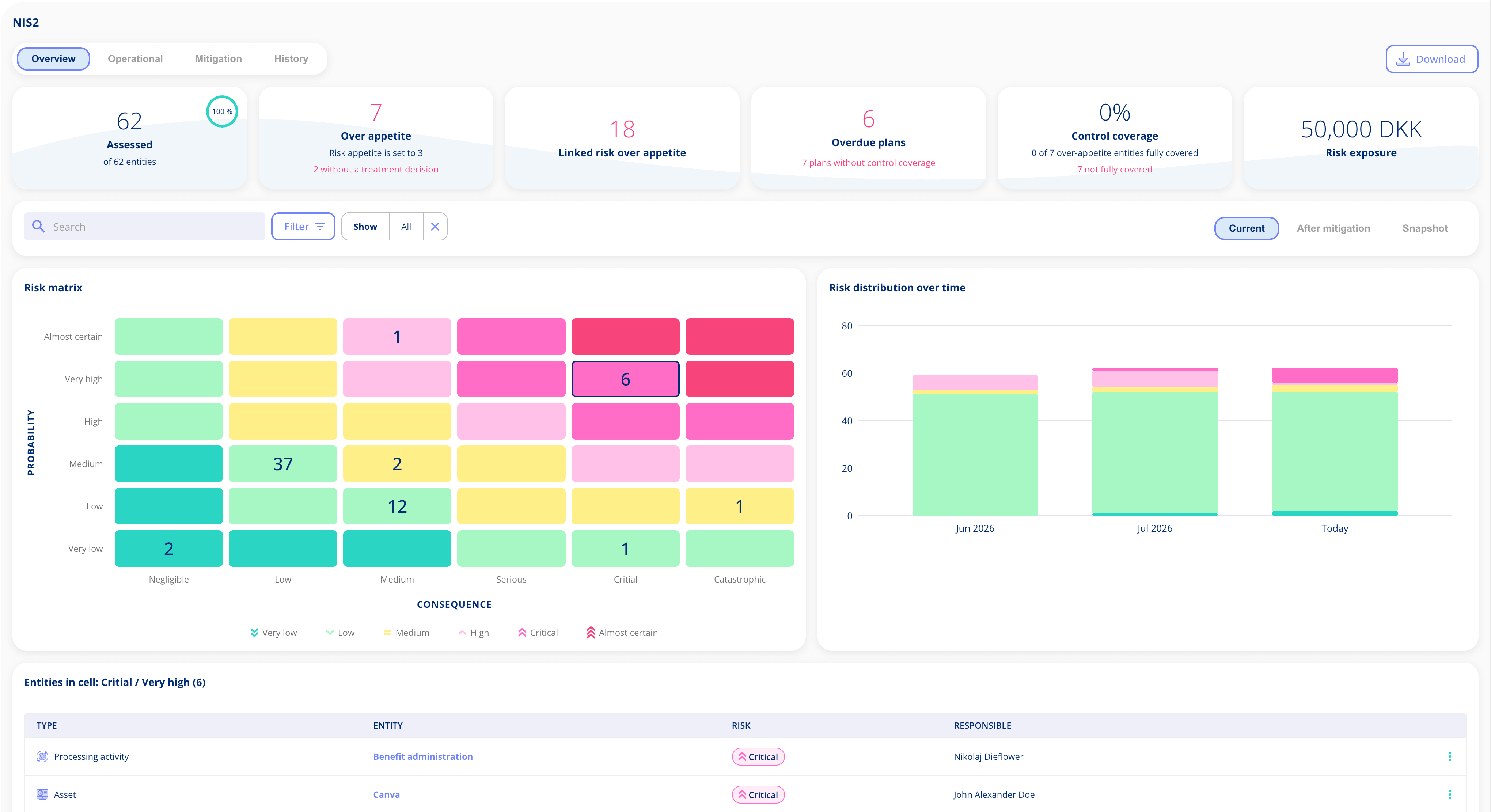Click the search magnifier icon
This screenshot has height=812, width=1491.
pyautogui.click(x=38, y=226)
